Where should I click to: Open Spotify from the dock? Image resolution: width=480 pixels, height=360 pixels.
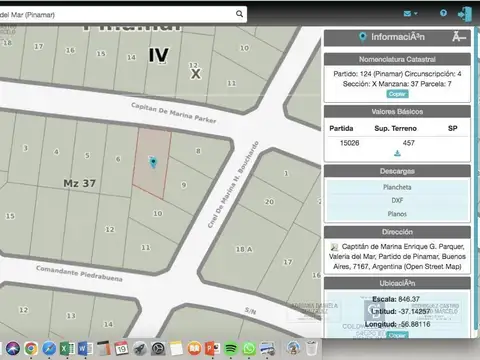tap(231, 349)
